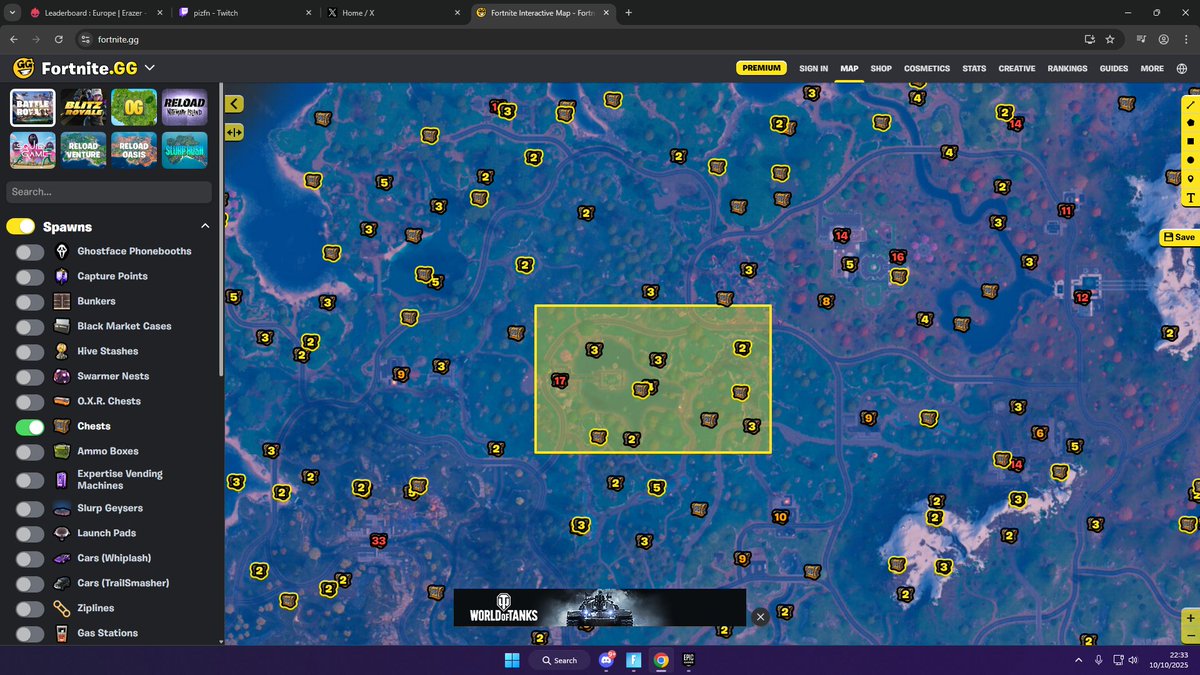Enable Ghostface Phonebooths toggle
Screen dimensions: 1200x675
[30, 252]
